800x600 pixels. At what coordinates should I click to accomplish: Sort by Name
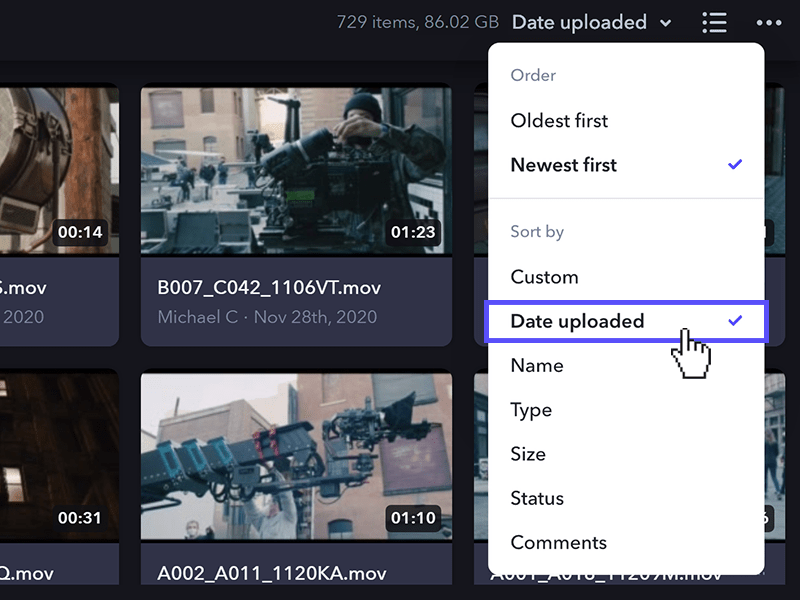coord(626,365)
